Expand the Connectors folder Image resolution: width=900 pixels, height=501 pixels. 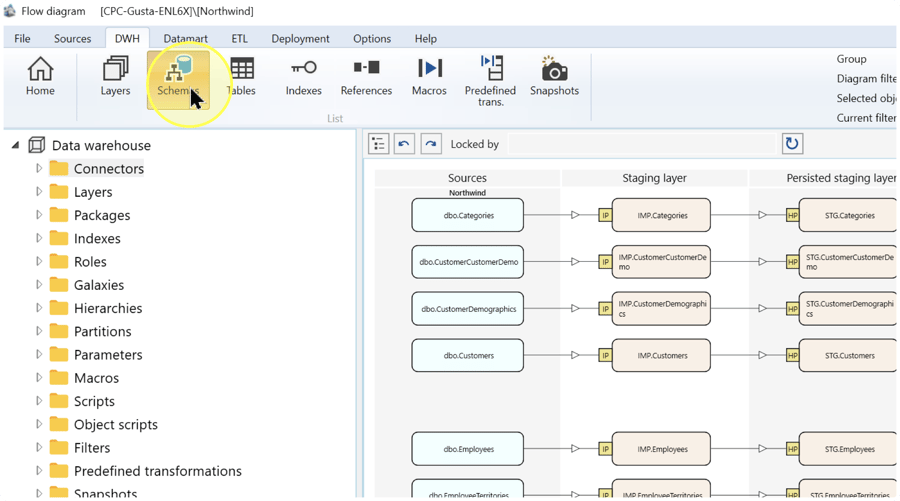(x=38, y=168)
